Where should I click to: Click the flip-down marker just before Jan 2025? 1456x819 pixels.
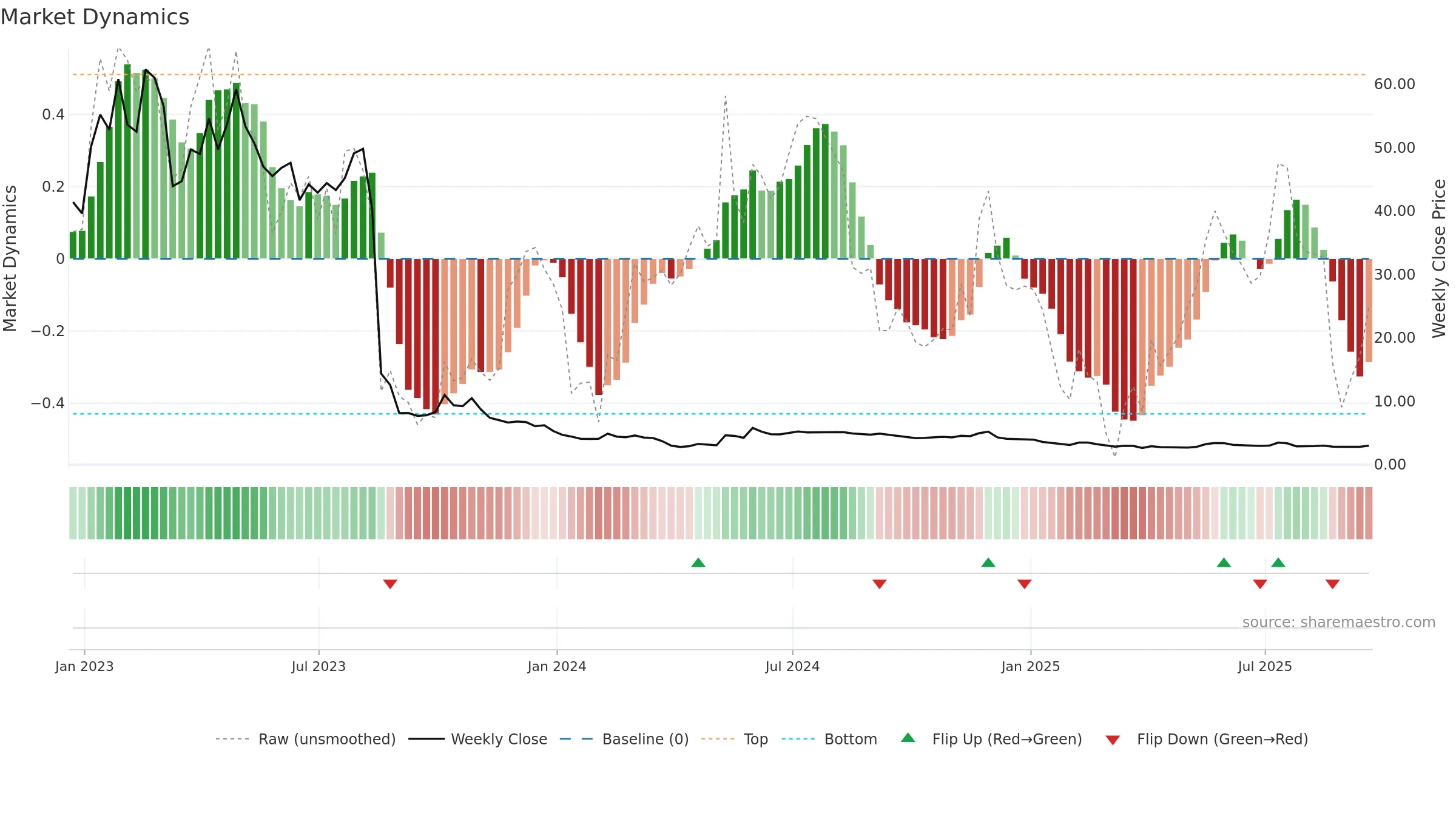click(x=1025, y=584)
